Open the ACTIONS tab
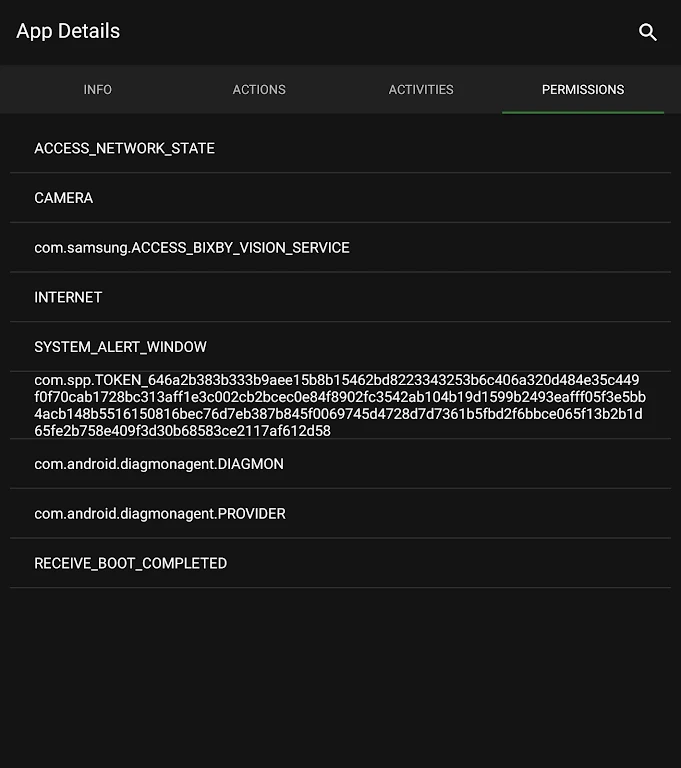Viewport: 681px width, 768px height. coord(259,90)
